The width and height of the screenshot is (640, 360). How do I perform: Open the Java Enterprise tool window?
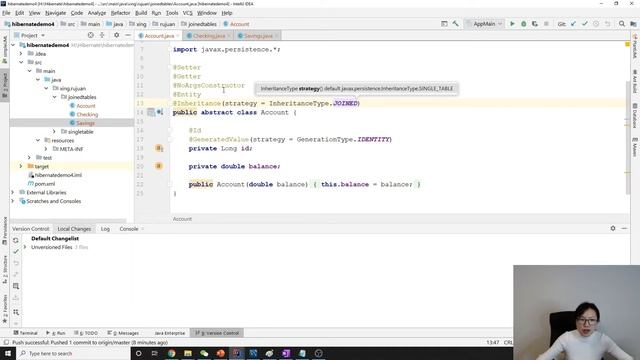click(169, 333)
